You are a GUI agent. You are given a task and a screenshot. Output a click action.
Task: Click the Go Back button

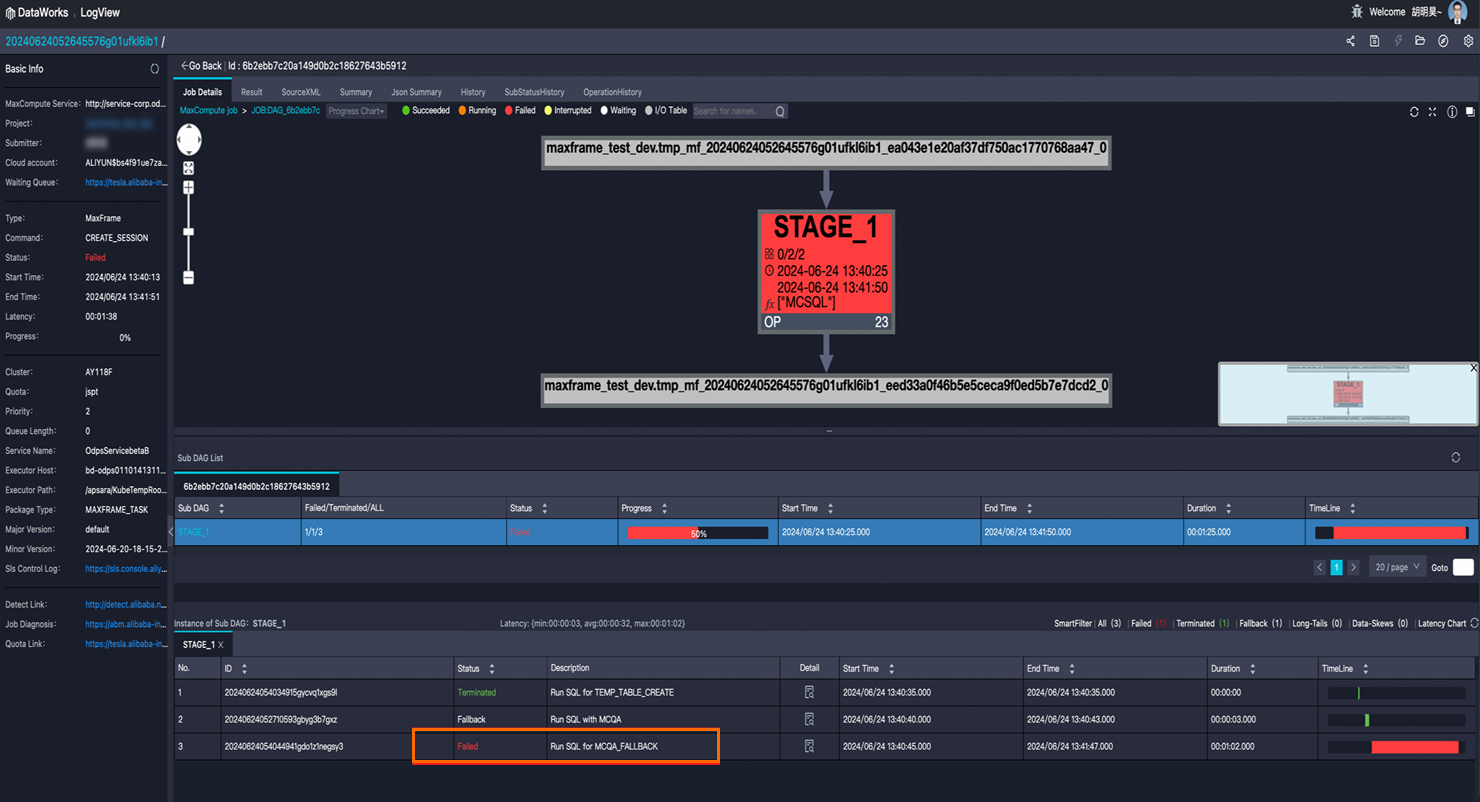tap(201, 66)
